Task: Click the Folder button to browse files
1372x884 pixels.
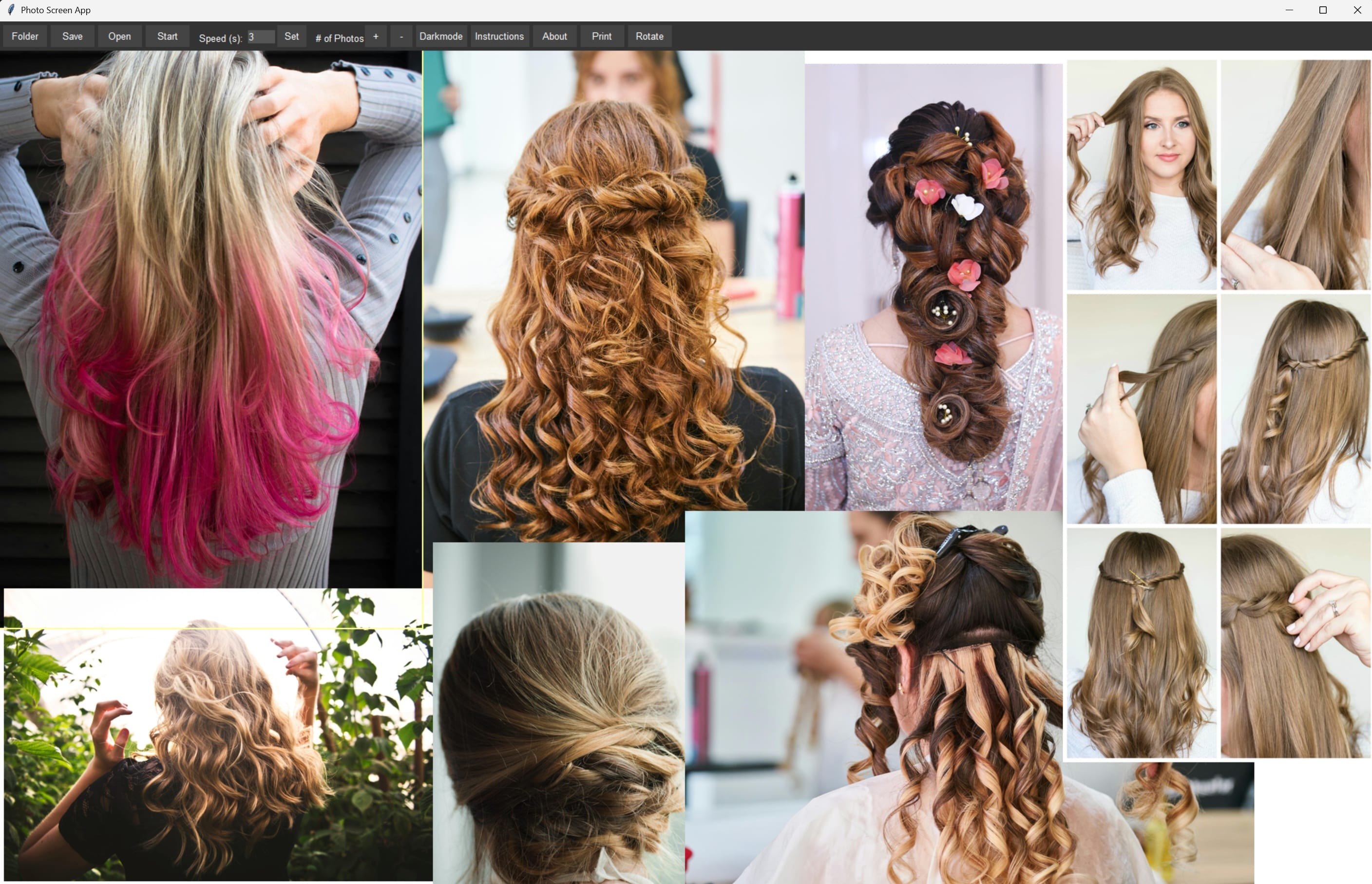Action: tap(25, 36)
